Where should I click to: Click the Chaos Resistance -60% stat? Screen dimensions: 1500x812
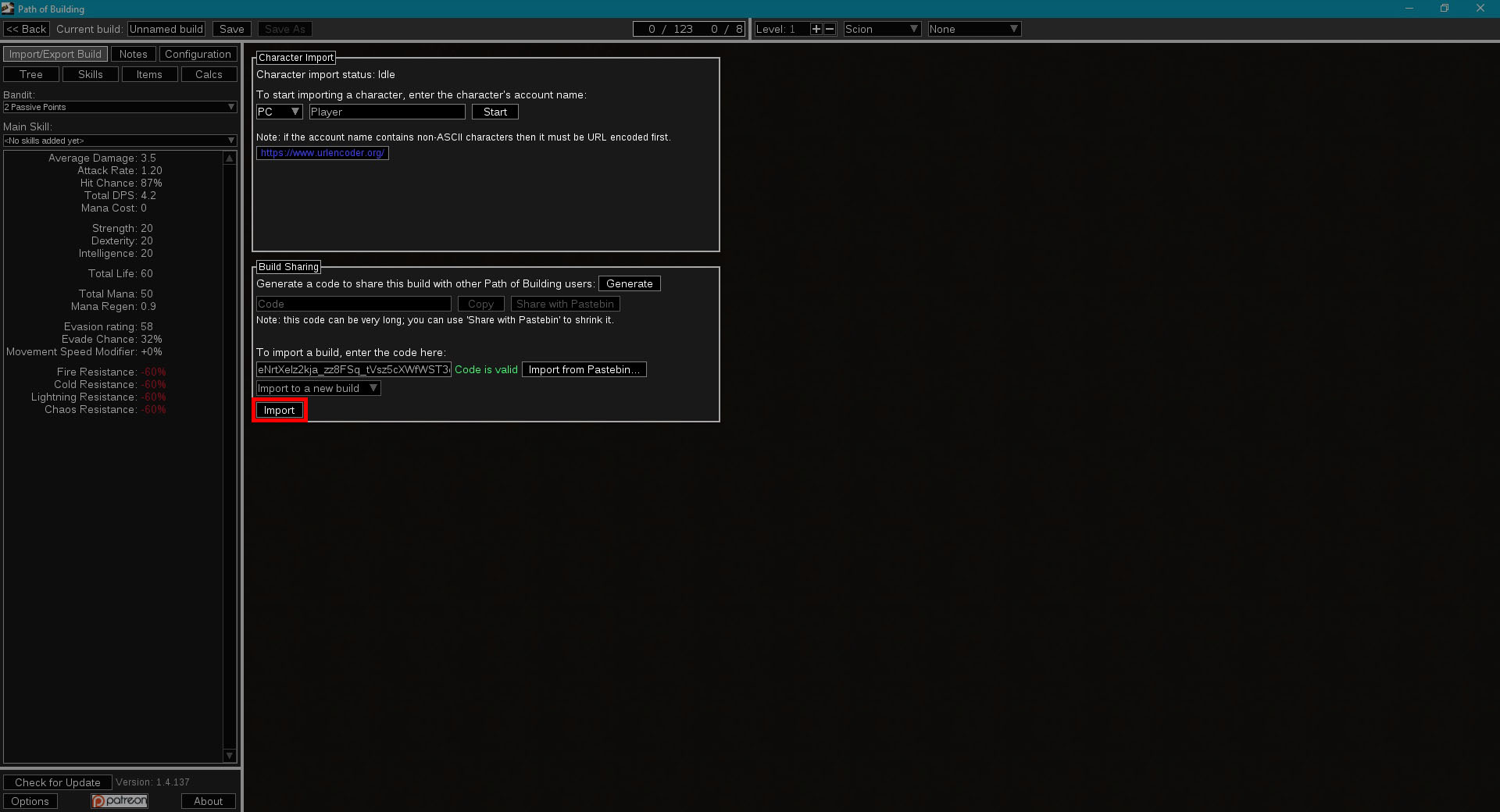tap(105, 409)
